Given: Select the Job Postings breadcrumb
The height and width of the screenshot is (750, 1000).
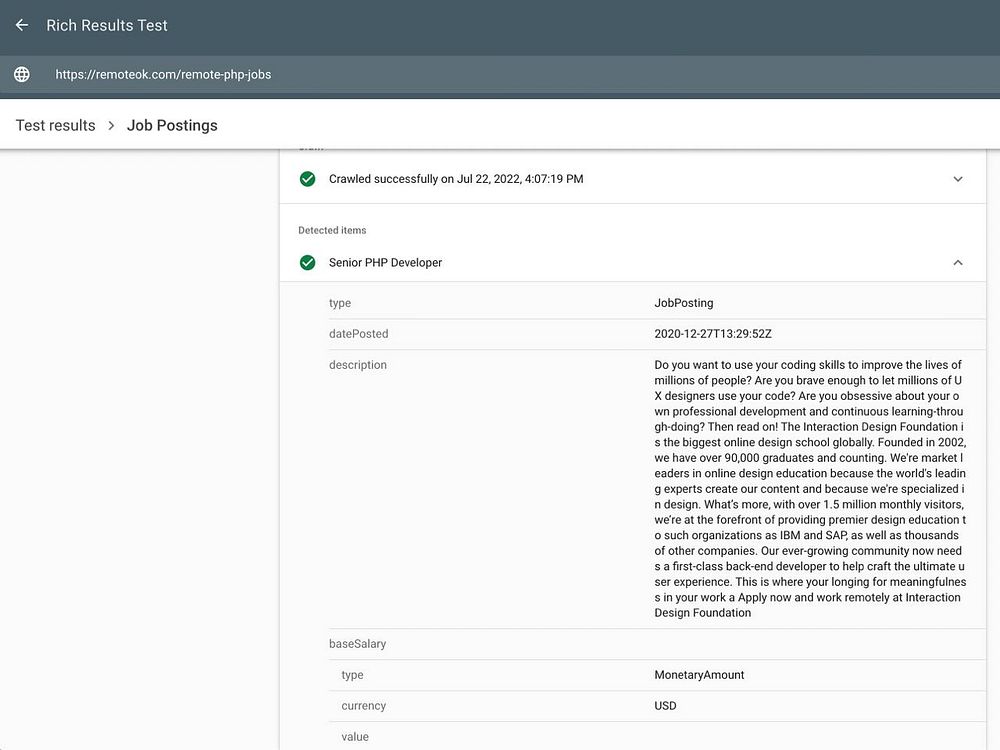Looking at the screenshot, I should [172, 125].
